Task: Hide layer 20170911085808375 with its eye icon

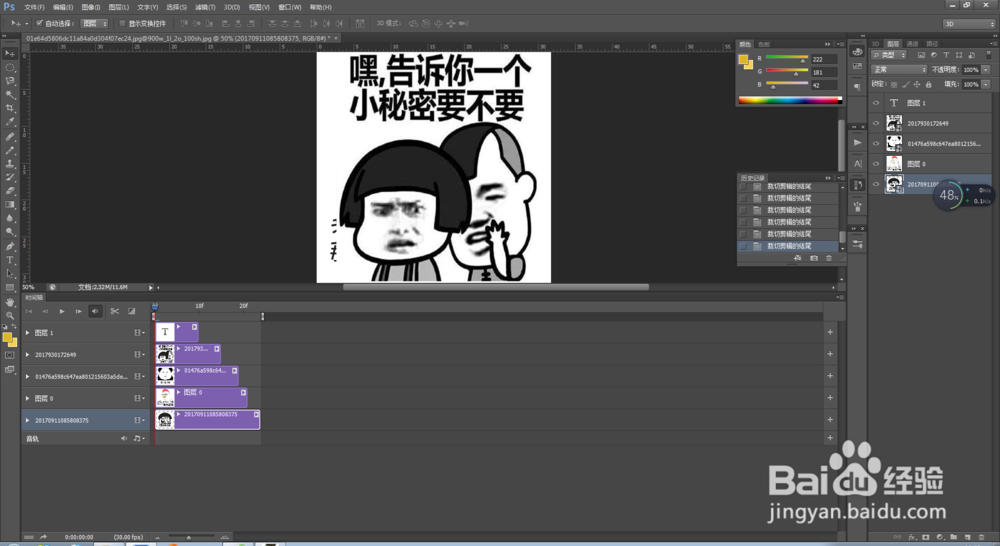Action: click(876, 184)
